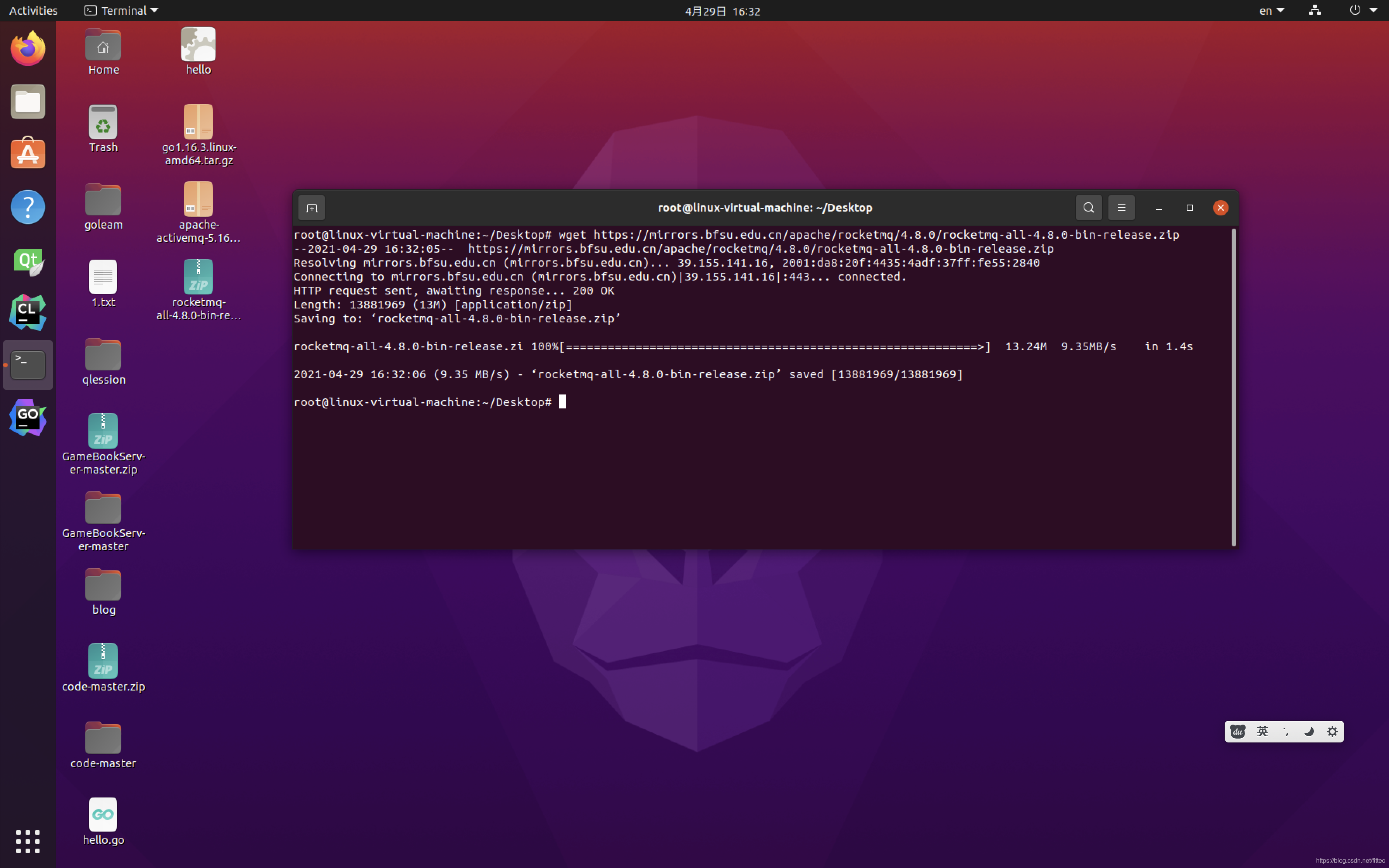Open Firefox from the dock
This screenshot has width=1389, height=868.
coord(28,48)
